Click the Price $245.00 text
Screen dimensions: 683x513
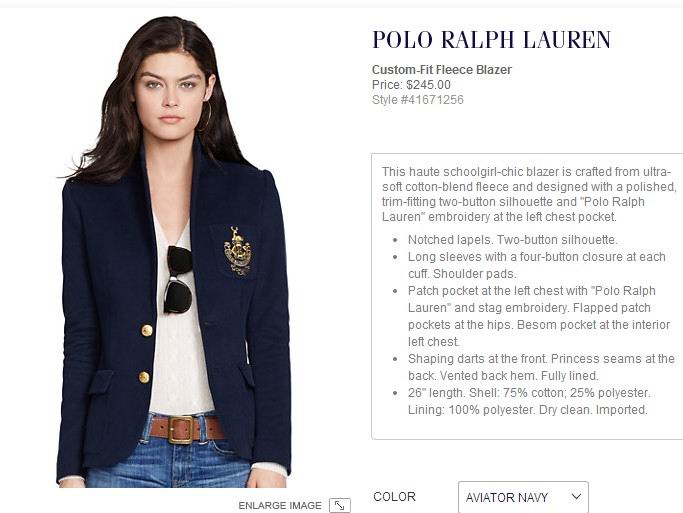411,84
